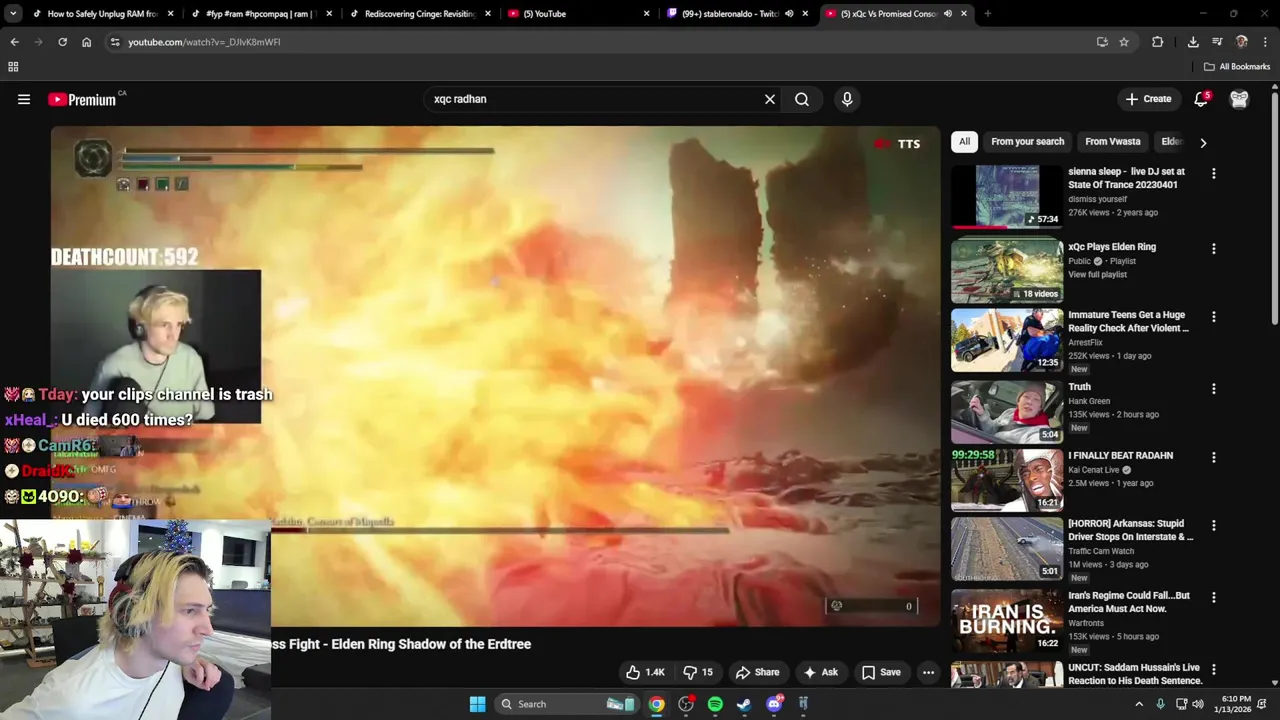The width and height of the screenshot is (1280, 720).
Task: Open Discord from the taskbar
Action: point(774,704)
